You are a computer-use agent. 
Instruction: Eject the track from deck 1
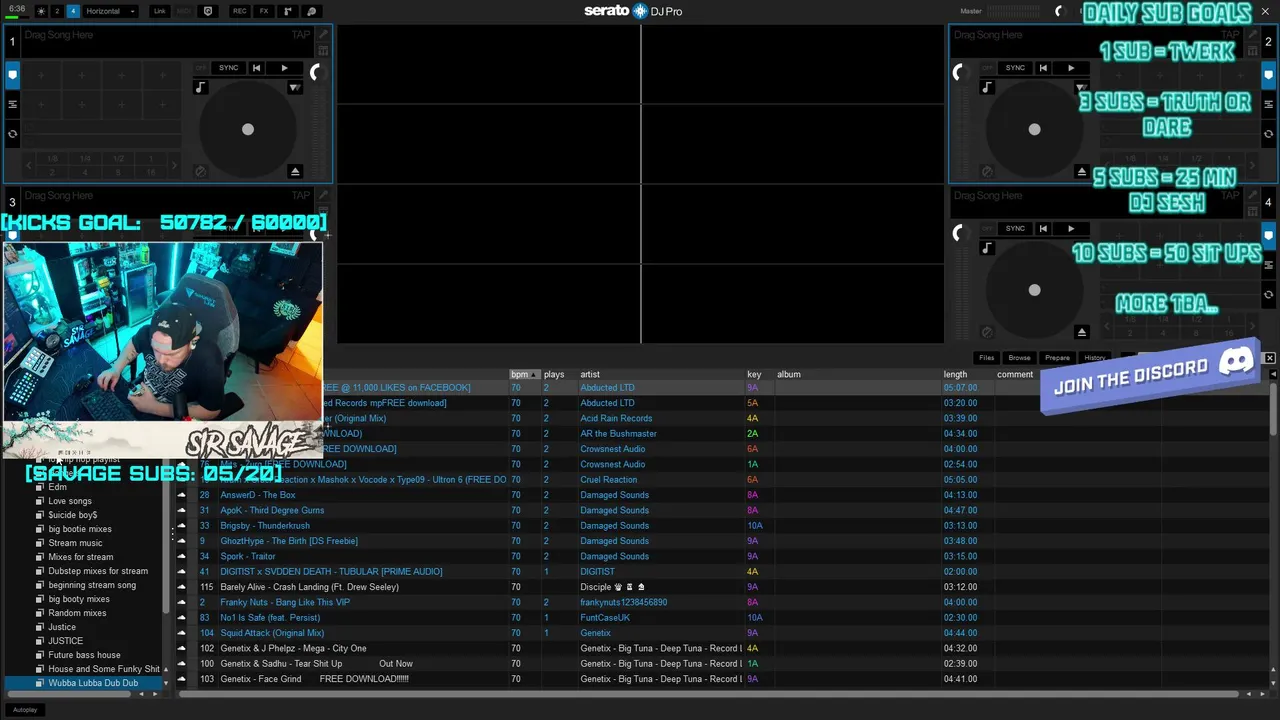point(295,172)
